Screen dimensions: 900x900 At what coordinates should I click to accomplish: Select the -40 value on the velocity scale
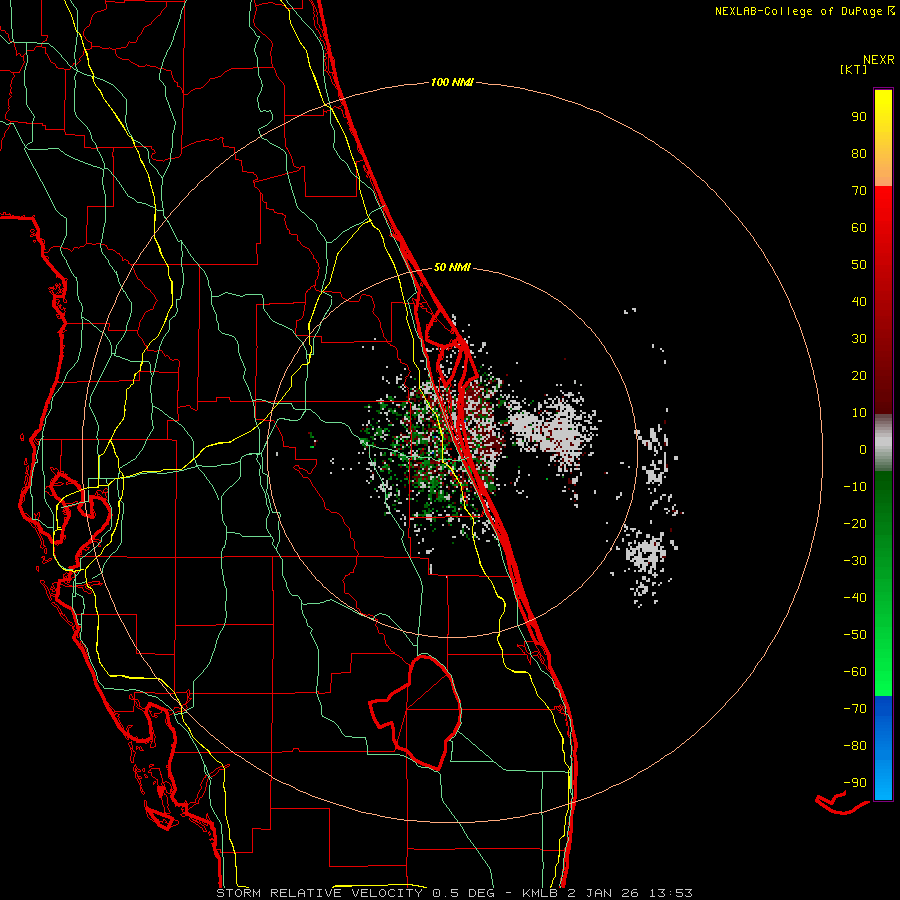(855, 598)
